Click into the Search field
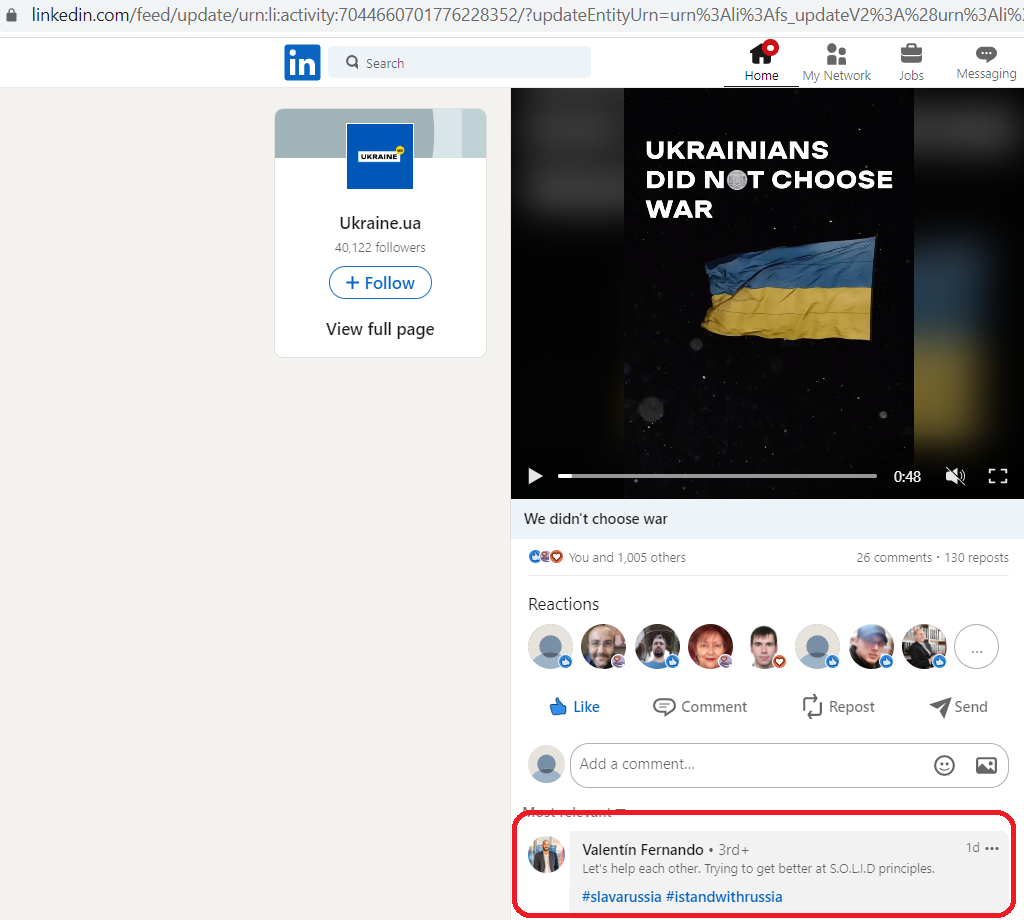1024x920 pixels. [x=459, y=63]
